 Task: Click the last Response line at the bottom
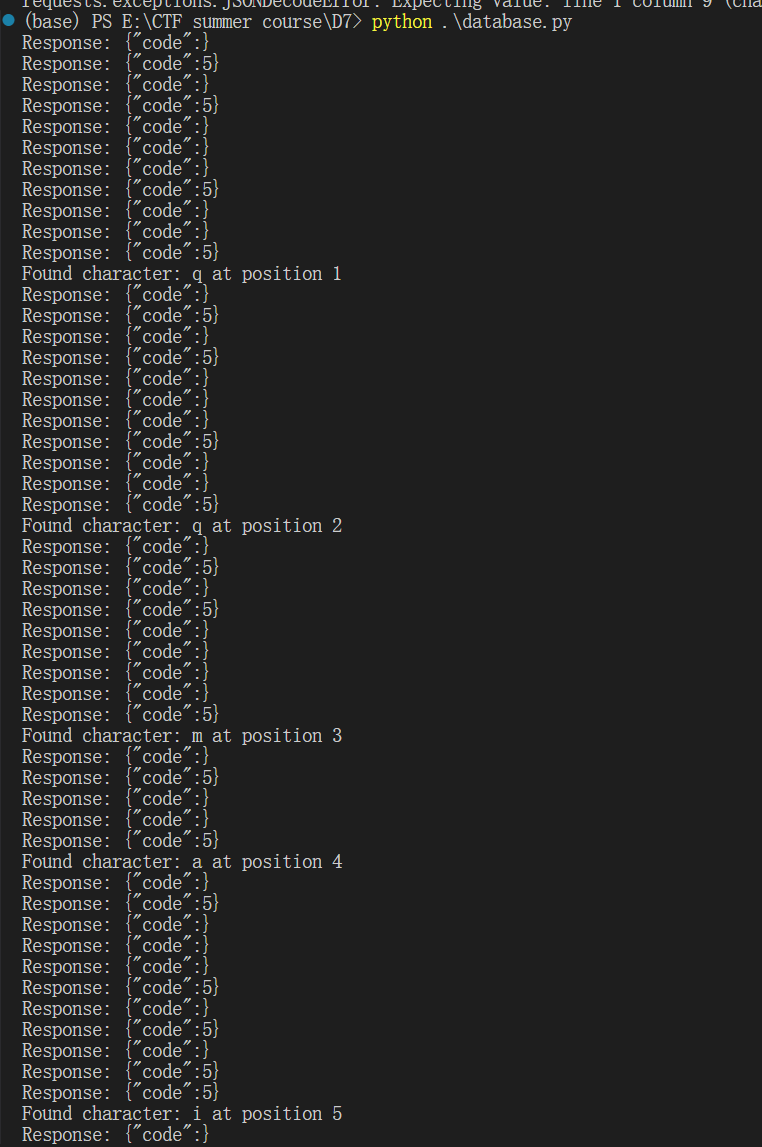pyautogui.click(x=115, y=1135)
